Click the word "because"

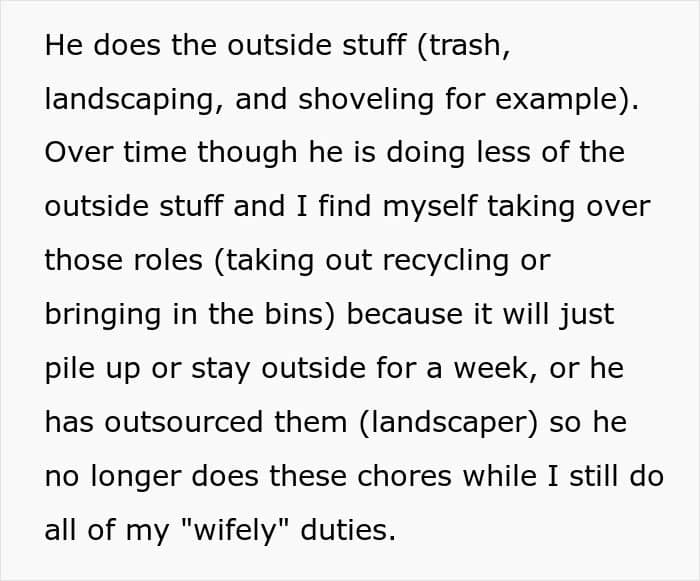point(404,314)
